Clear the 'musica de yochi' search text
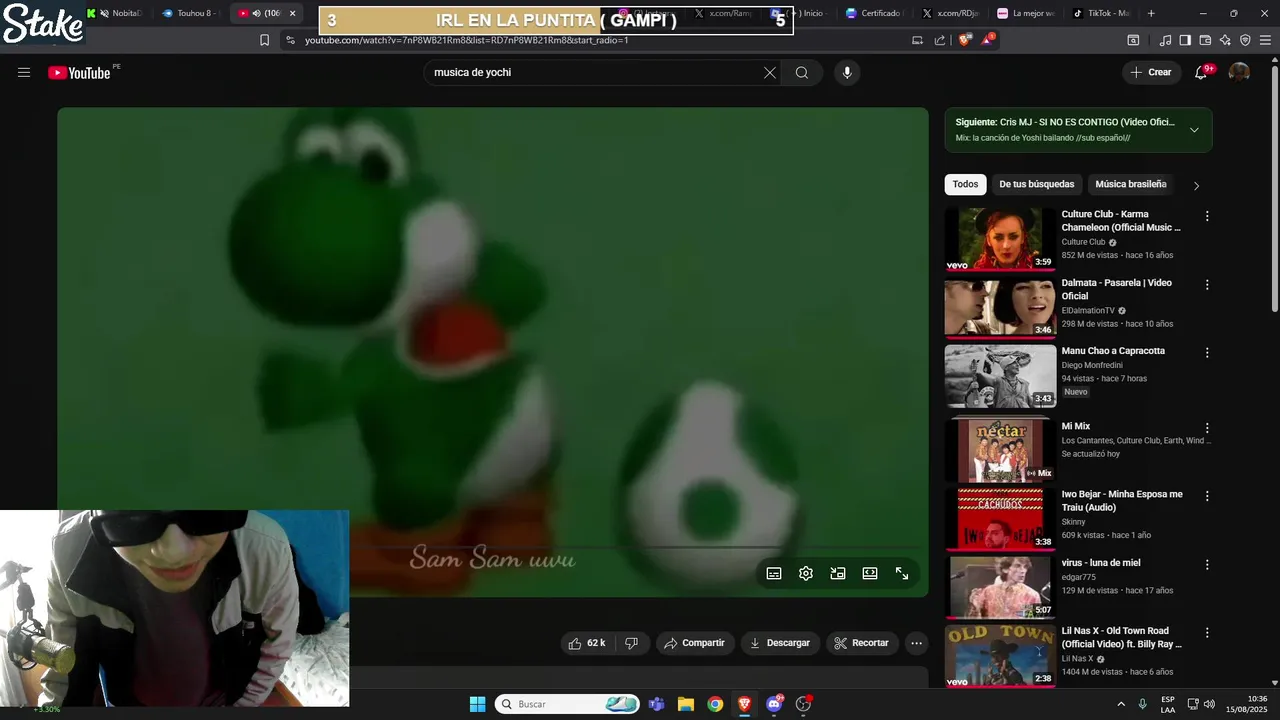Screen dimensions: 1280x720 point(770,73)
